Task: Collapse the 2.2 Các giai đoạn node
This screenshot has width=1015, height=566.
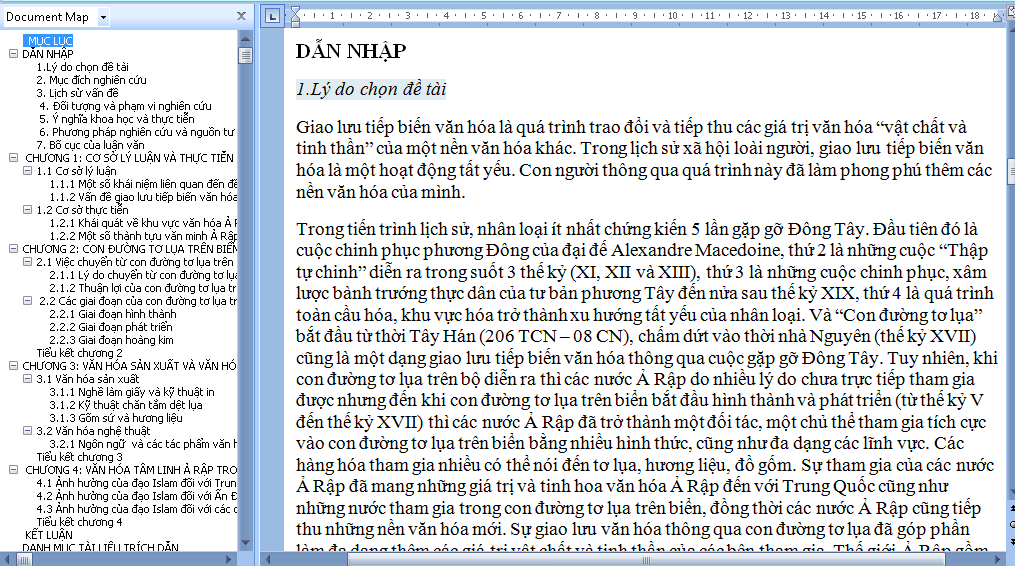Action: pyautogui.click(x=27, y=300)
